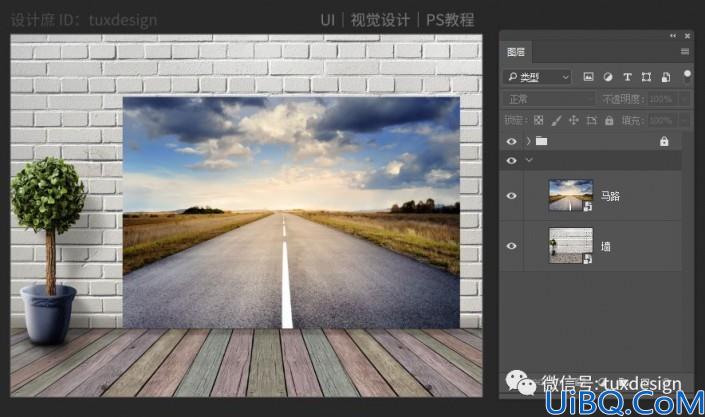Hide the 马路 layer
Image resolution: width=705 pixels, height=417 pixels.
[x=511, y=196]
